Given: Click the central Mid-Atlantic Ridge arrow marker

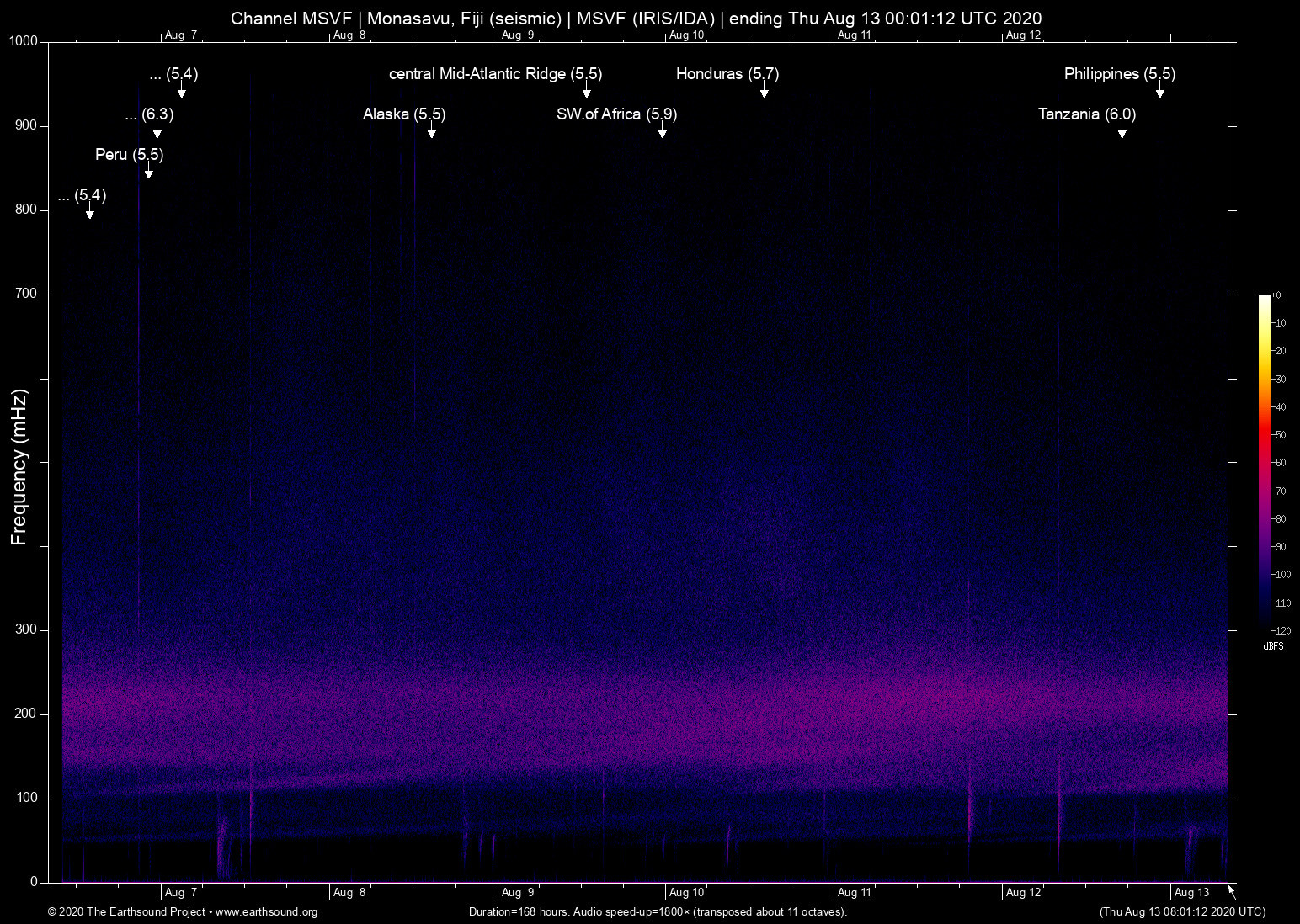Looking at the screenshot, I should click(x=587, y=91).
